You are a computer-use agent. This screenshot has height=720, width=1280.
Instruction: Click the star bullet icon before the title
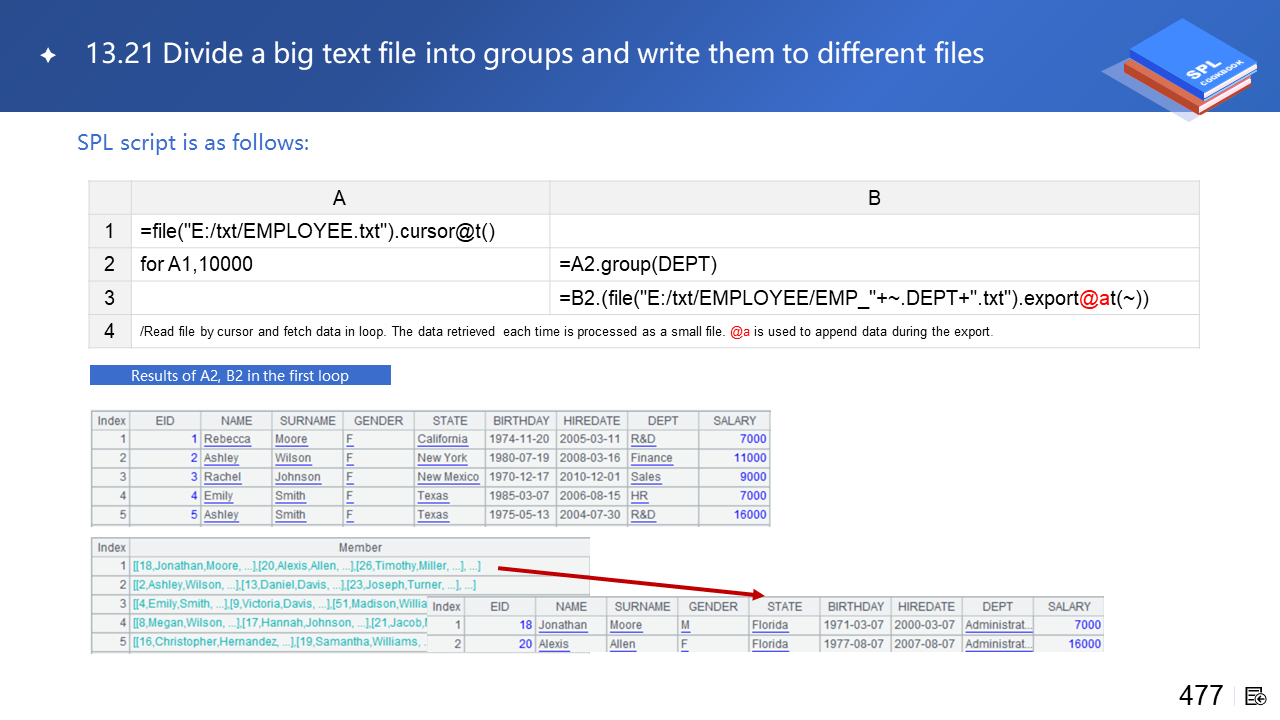48,55
